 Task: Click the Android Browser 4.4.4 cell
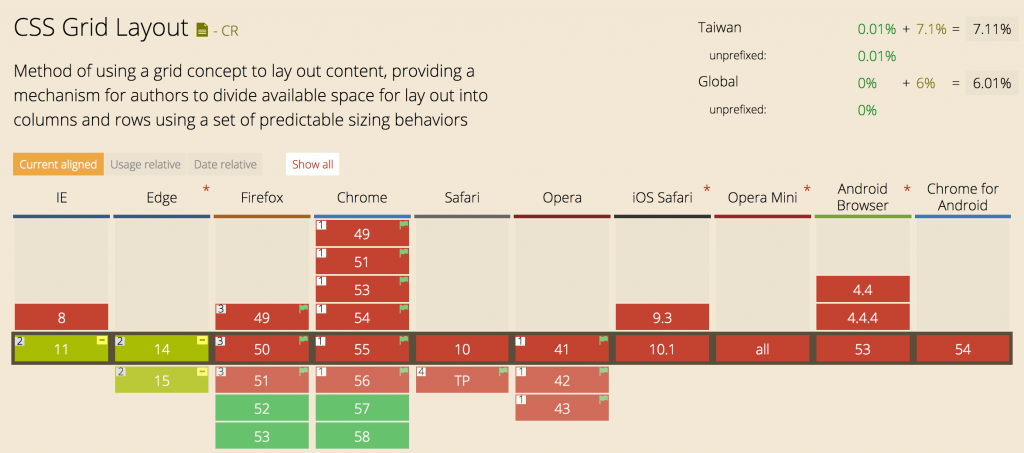[x=863, y=317]
